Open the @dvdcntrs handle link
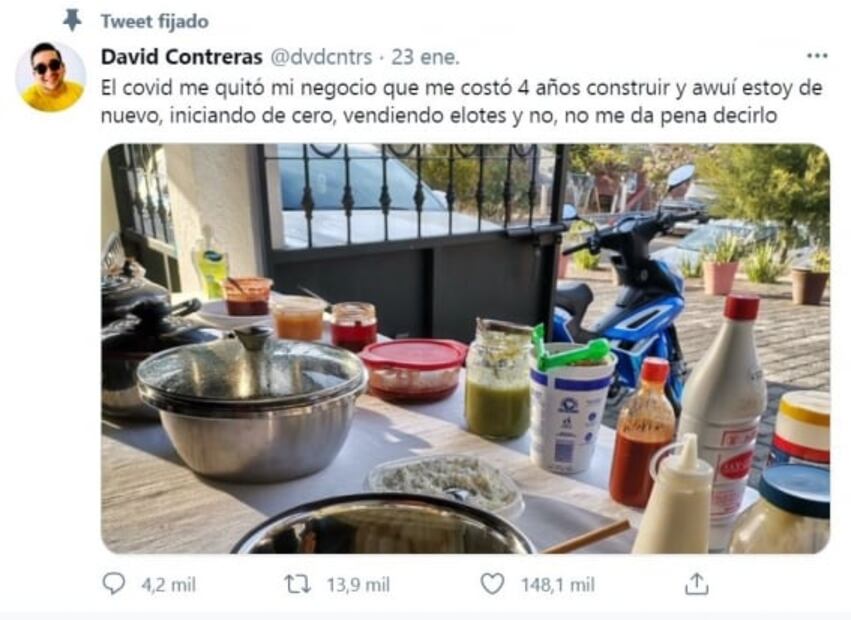 pyautogui.click(x=321, y=56)
